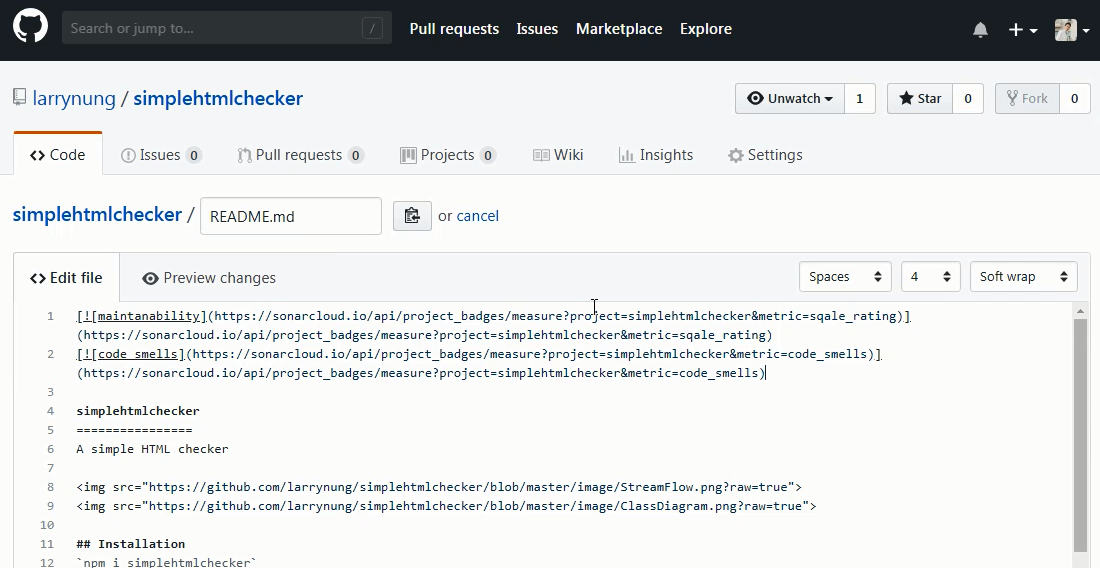The width and height of the screenshot is (1100, 568).
Task: Open Pull requests in top navigation
Action: point(454,29)
